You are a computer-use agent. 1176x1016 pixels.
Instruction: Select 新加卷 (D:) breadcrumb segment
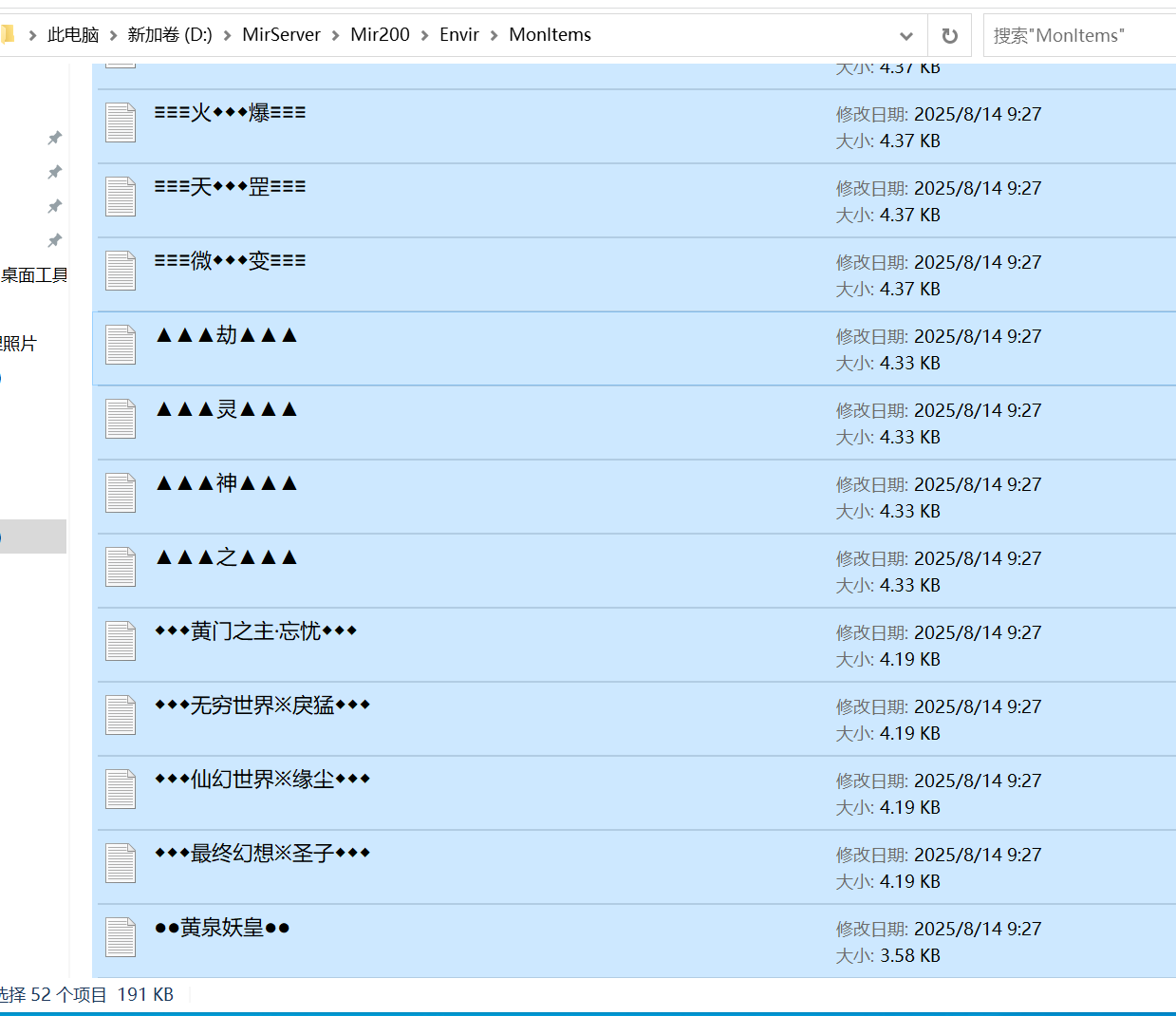click(170, 35)
